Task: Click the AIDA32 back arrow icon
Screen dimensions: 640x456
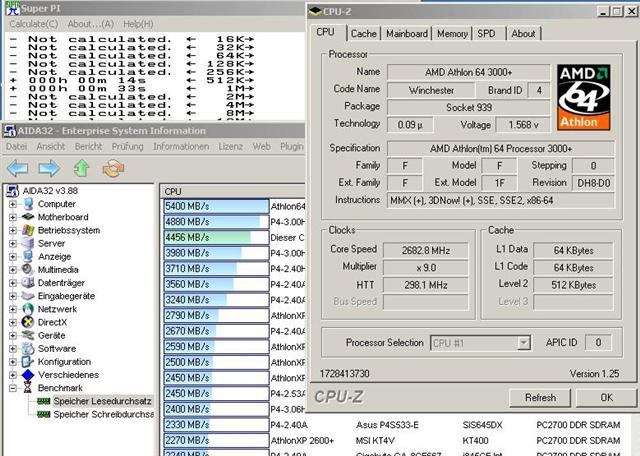Action: [x=18, y=168]
